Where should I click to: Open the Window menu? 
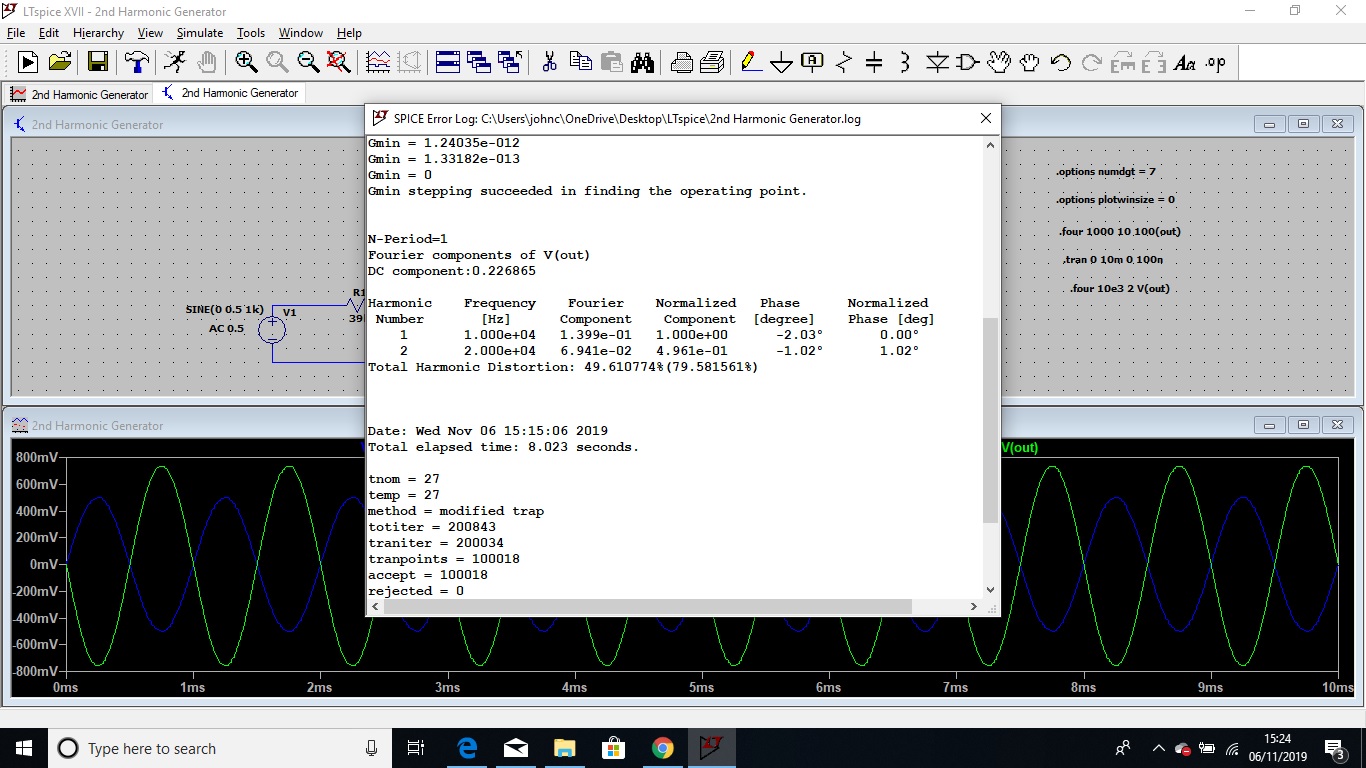[301, 33]
